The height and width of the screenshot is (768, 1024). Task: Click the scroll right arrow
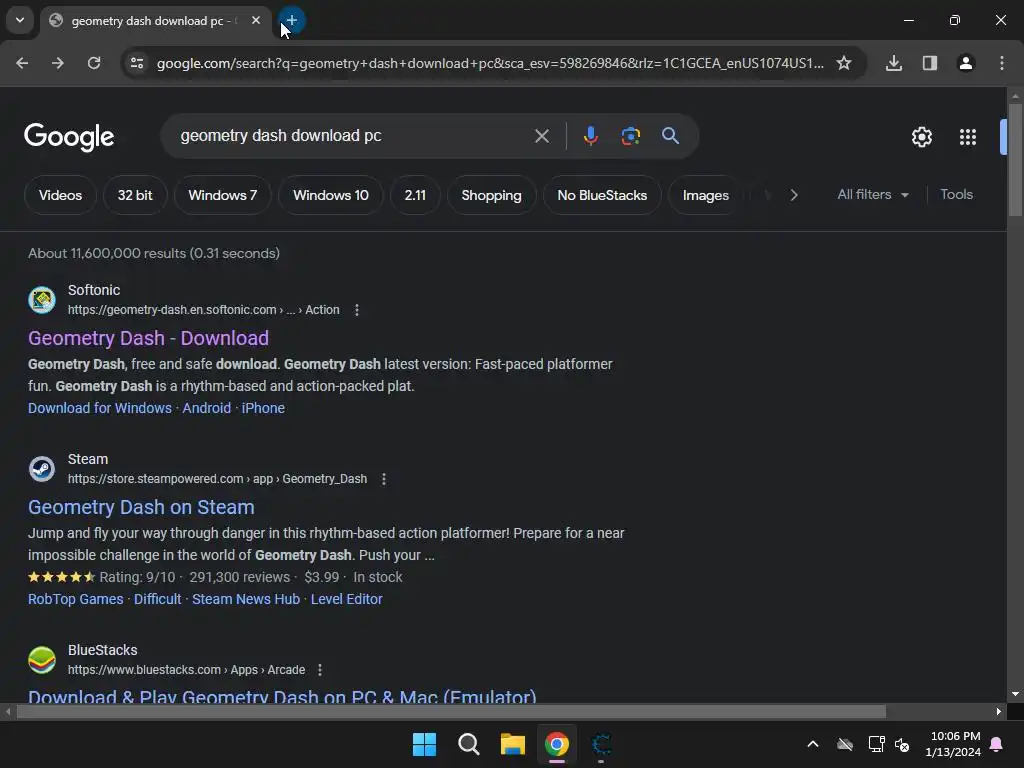999,711
